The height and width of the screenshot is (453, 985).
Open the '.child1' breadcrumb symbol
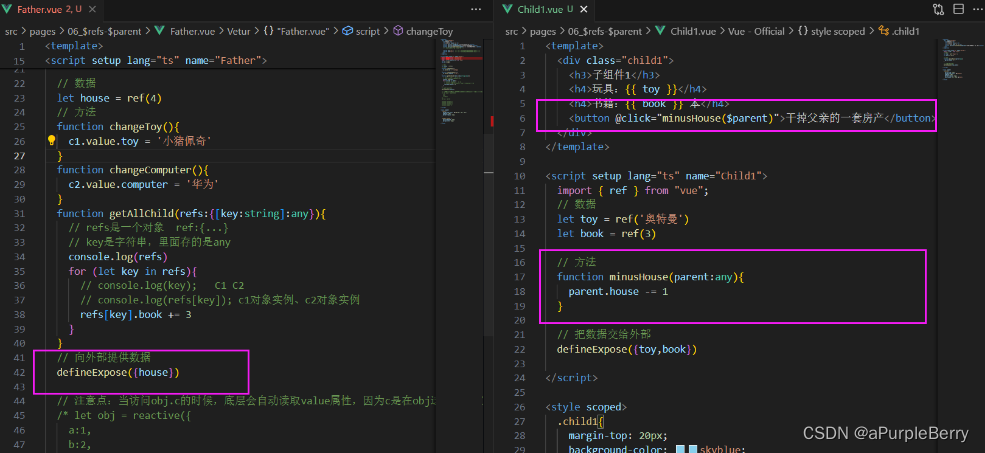click(898, 31)
